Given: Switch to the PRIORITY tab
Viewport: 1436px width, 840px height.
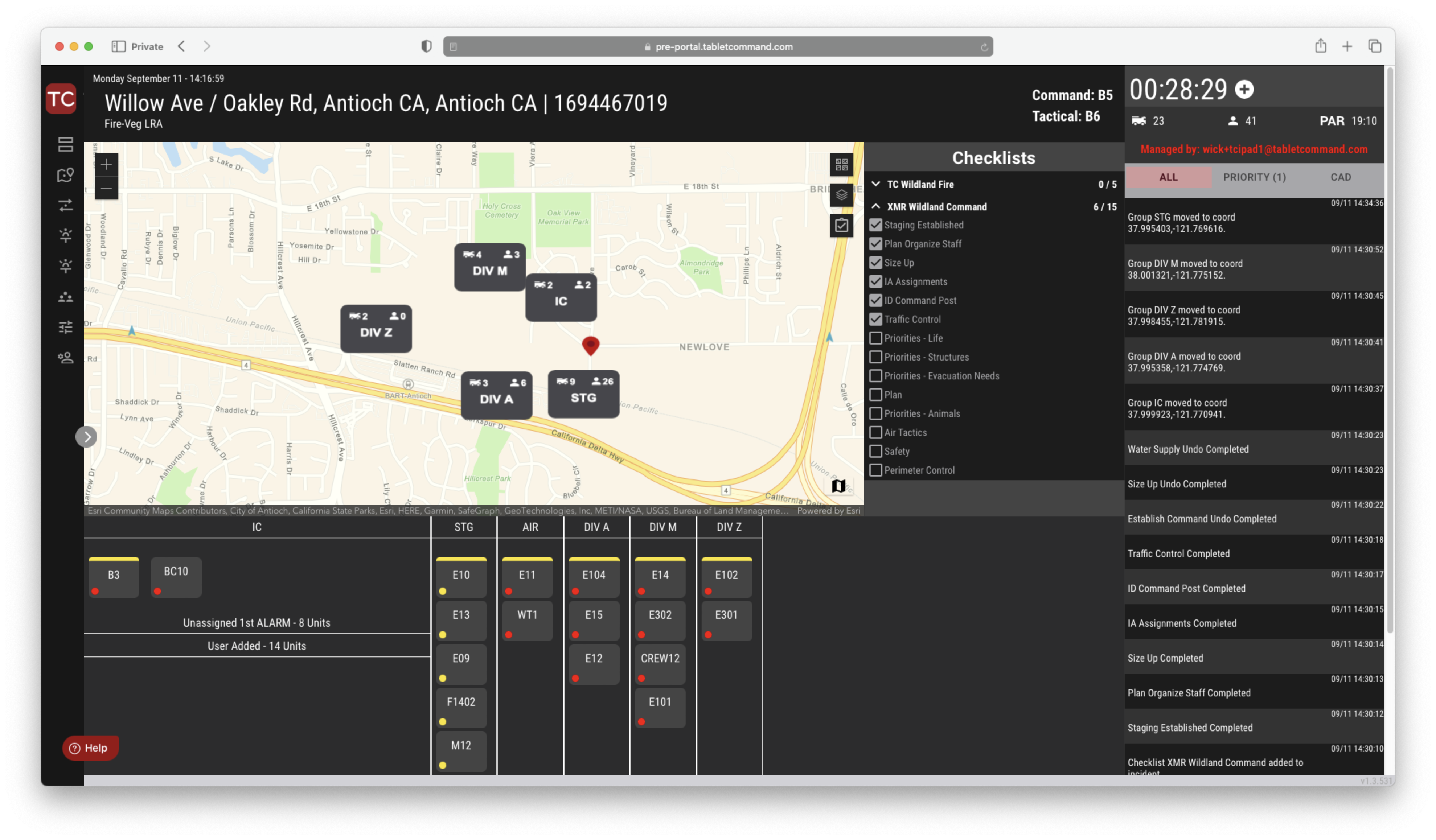Looking at the screenshot, I should pyautogui.click(x=1254, y=177).
